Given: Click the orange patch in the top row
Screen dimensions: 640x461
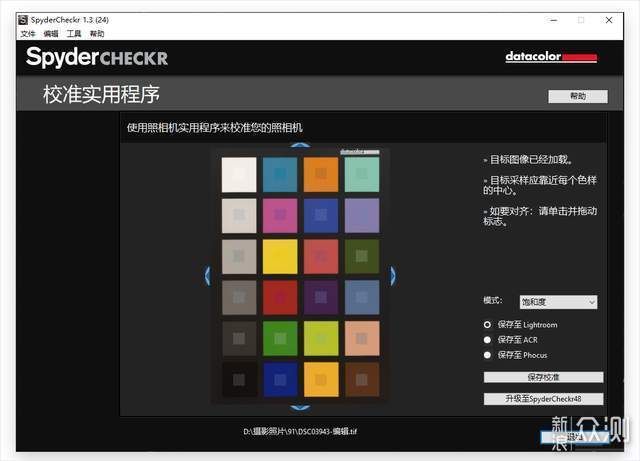Looking at the screenshot, I should click(x=321, y=174).
